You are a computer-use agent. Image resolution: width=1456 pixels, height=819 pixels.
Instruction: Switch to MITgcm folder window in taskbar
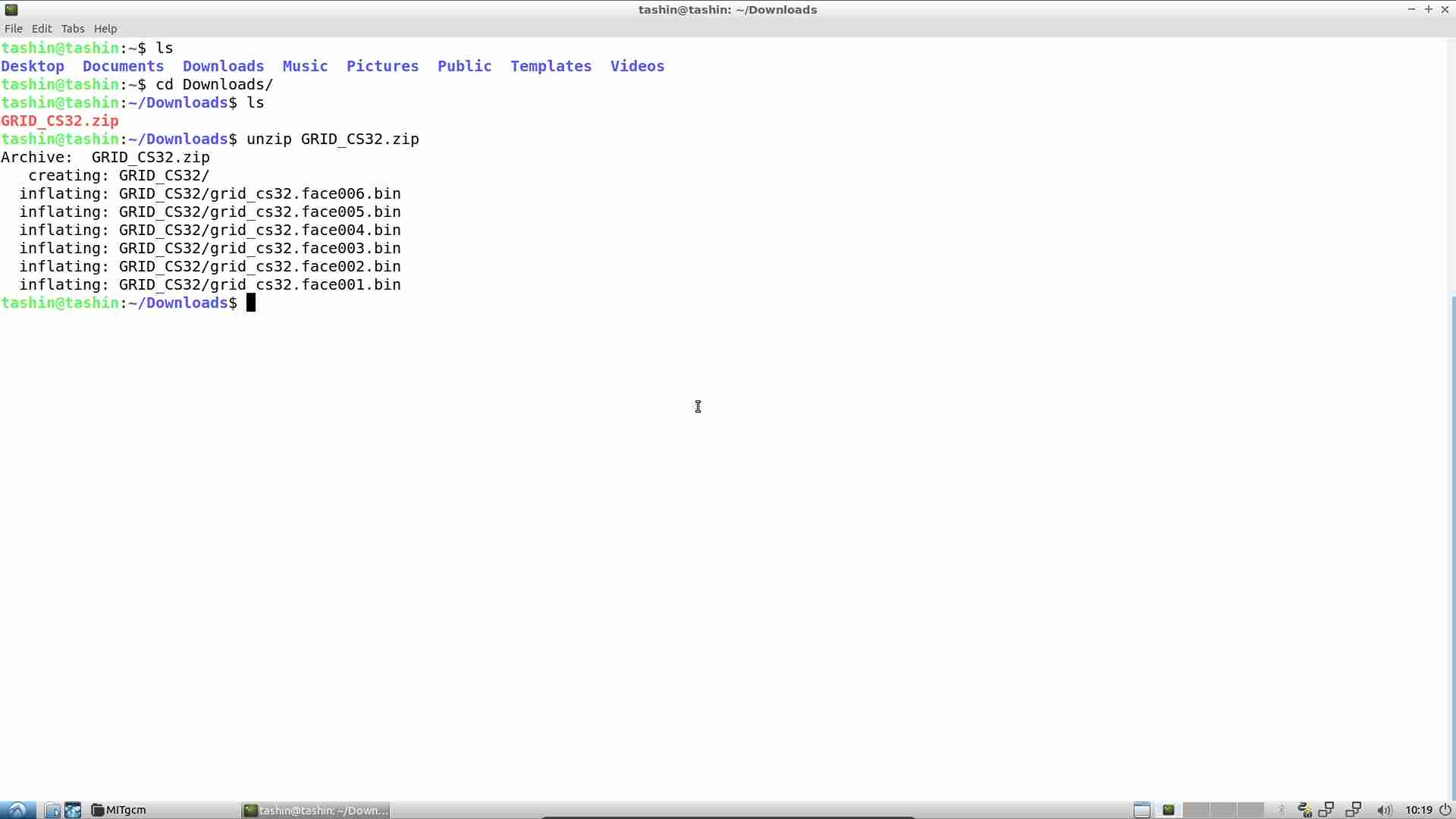119,810
